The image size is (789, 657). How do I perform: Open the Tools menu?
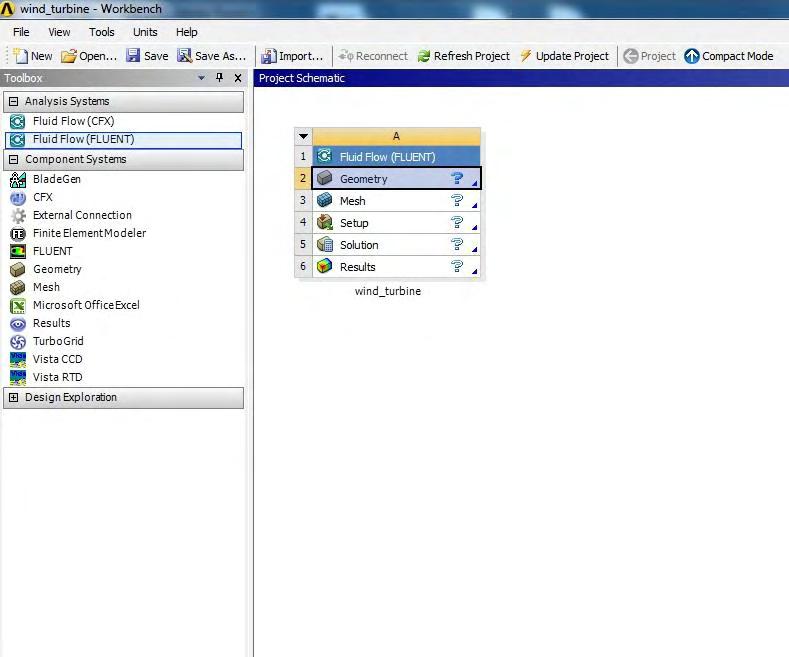(102, 32)
